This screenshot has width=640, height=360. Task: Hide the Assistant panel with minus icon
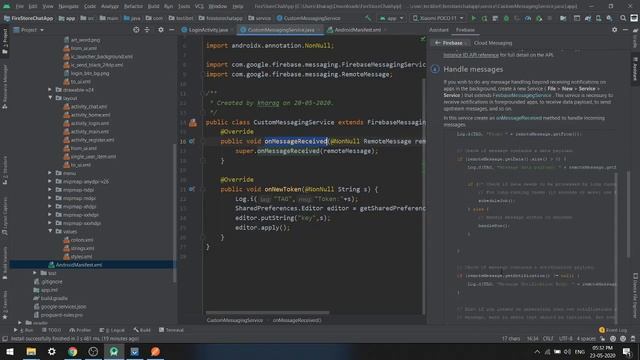coord(625,30)
